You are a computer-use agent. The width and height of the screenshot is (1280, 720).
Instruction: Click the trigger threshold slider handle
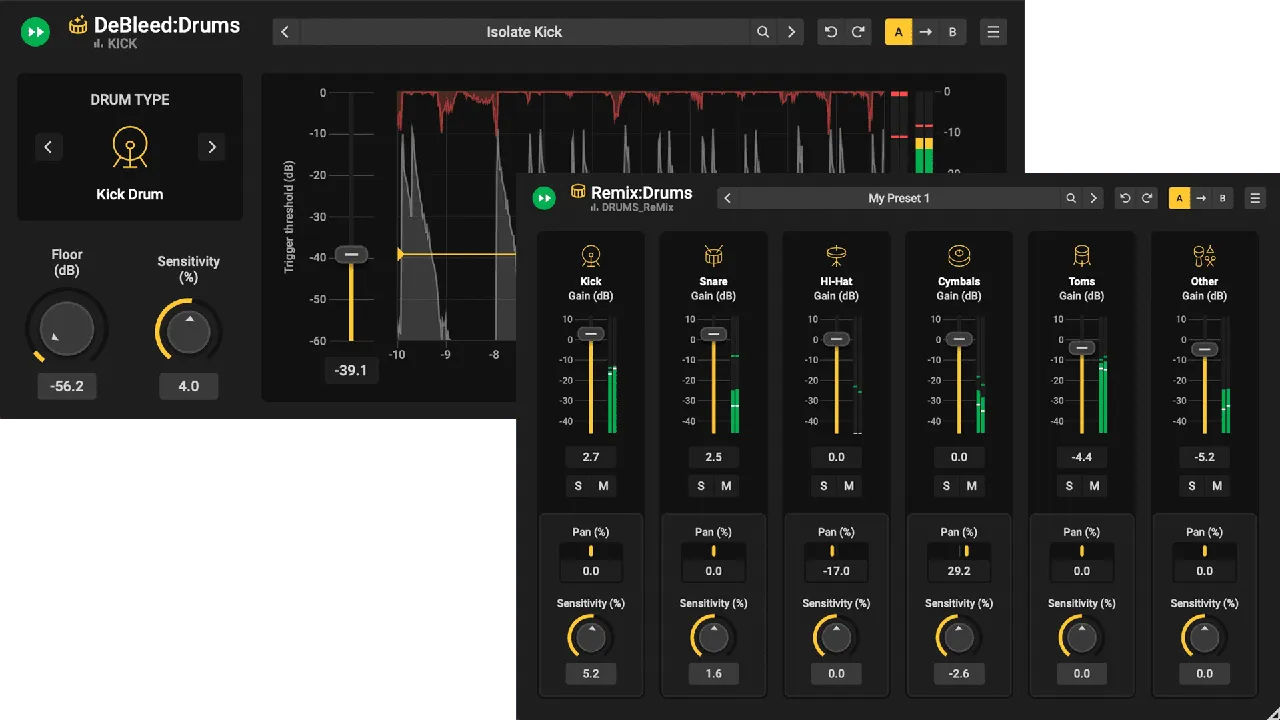click(x=351, y=255)
